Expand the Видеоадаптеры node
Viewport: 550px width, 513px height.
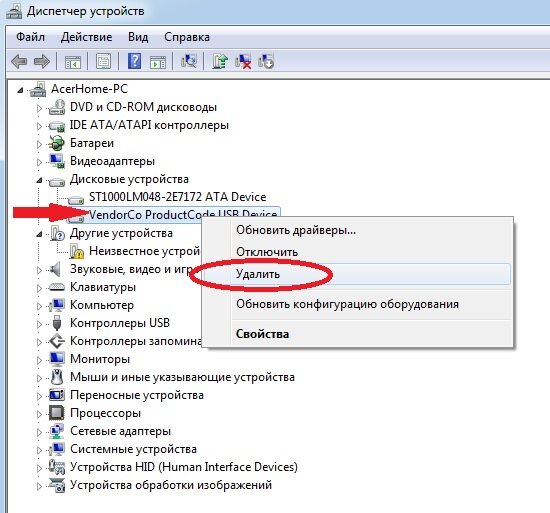tap(40, 162)
